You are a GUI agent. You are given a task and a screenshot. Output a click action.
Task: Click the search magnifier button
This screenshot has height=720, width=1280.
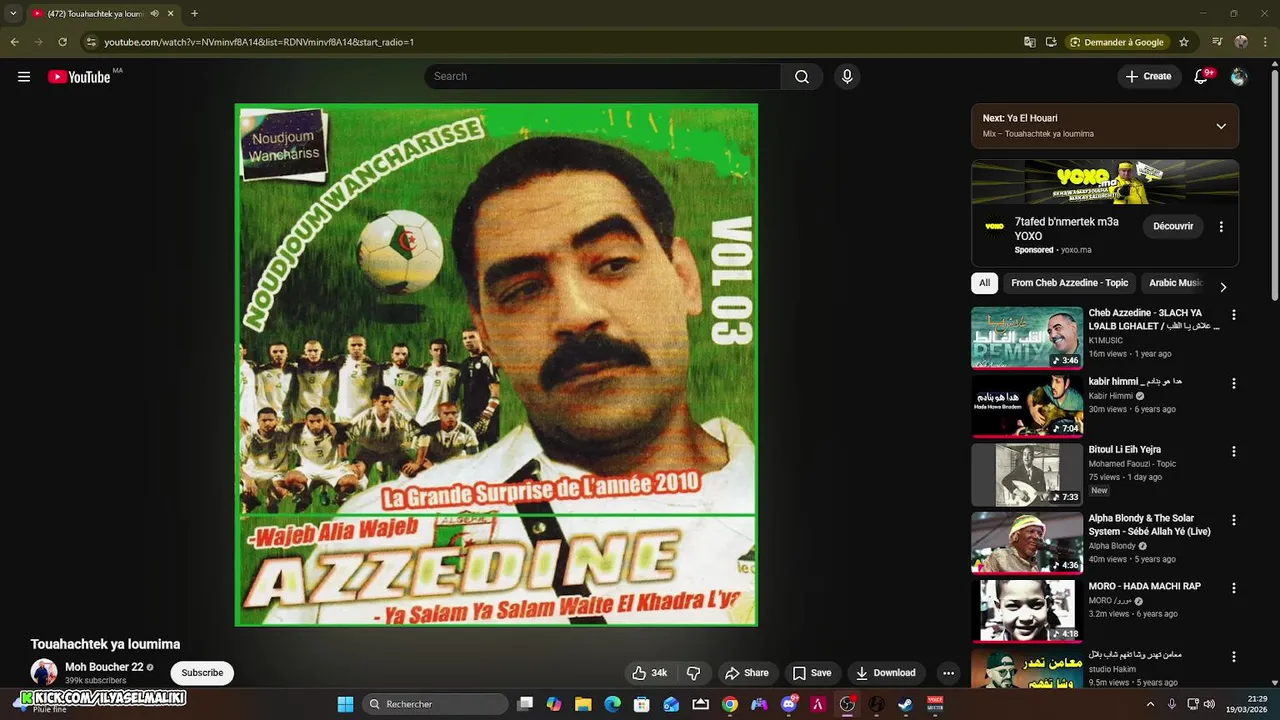(802, 77)
